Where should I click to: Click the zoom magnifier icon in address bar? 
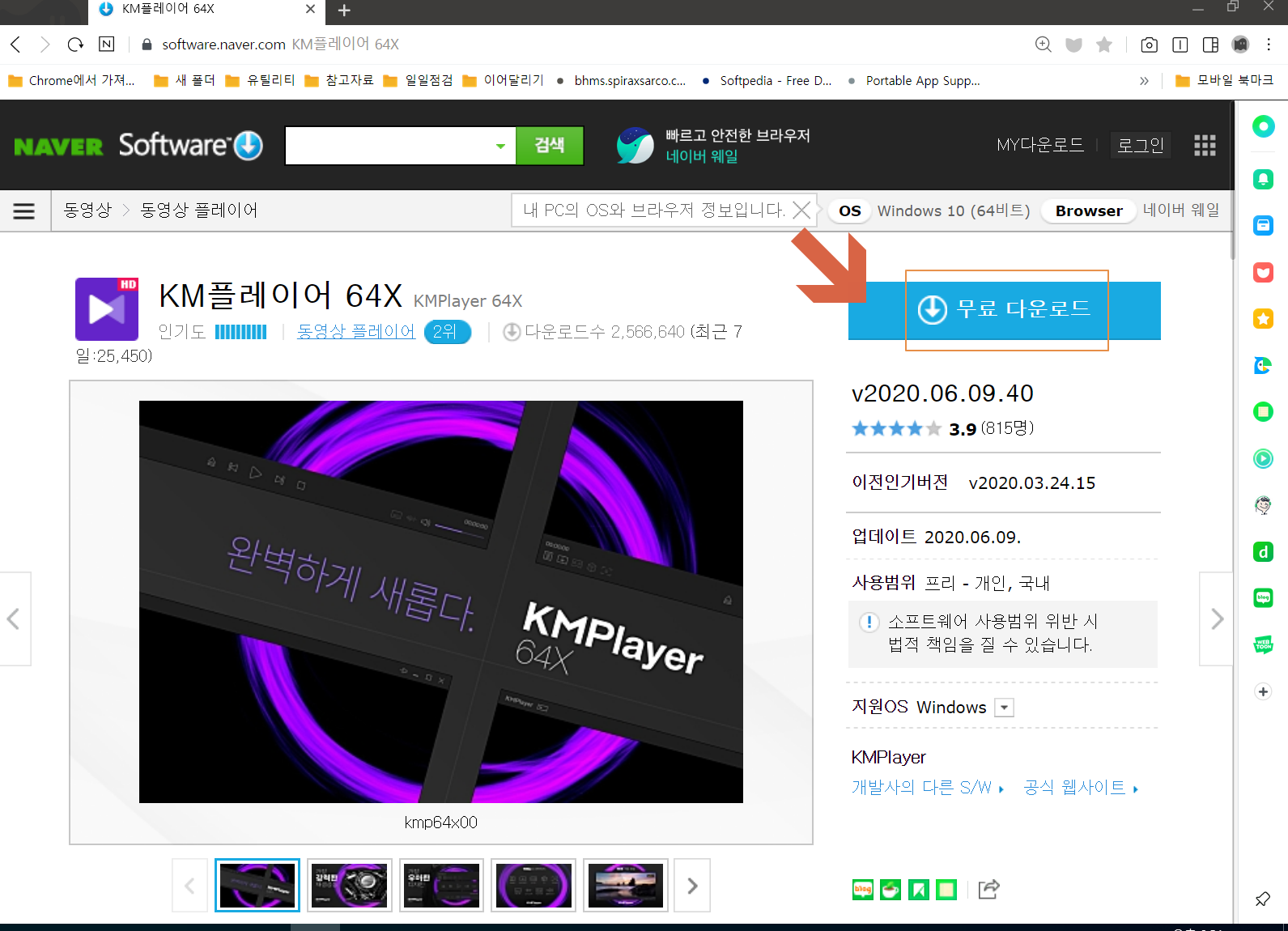point(1044,45)
